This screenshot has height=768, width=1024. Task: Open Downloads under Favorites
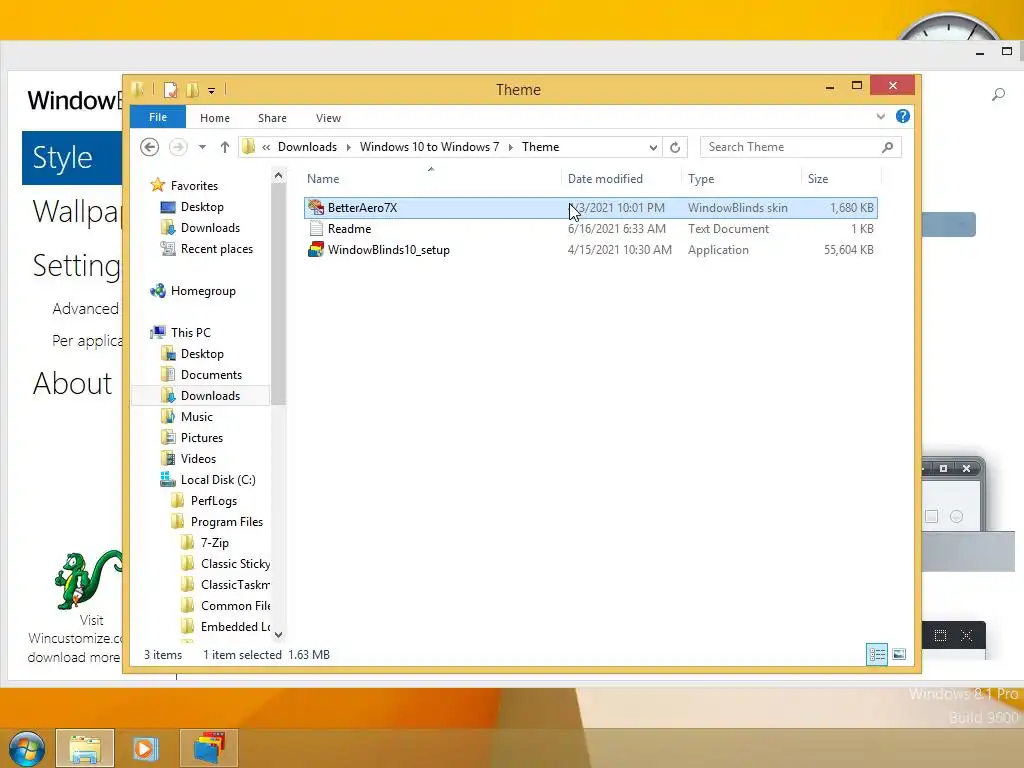(210, 227)
